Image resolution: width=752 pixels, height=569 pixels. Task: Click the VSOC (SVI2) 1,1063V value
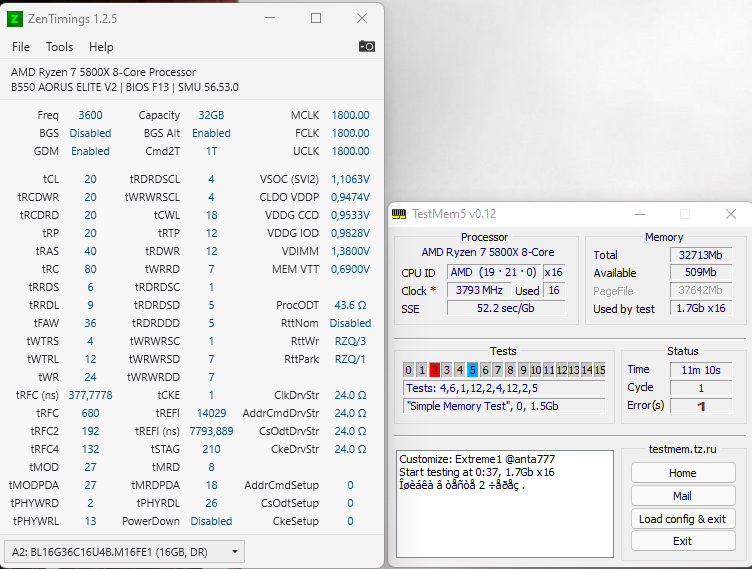point(351,179)
